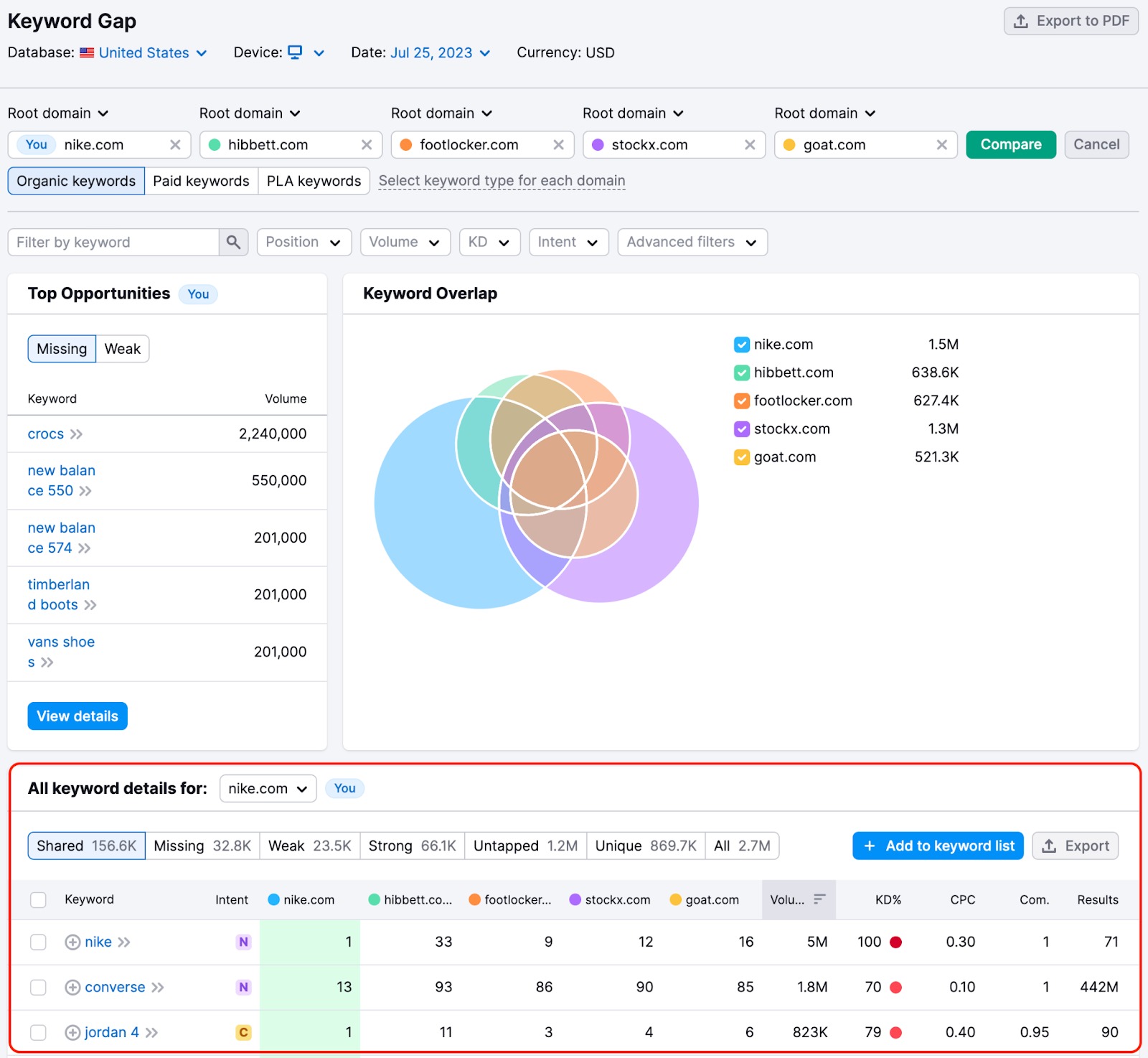Screen dimensions: 1148x1058
Task: Remove hibbett.com domain with X icon
Action: [367, 145]
